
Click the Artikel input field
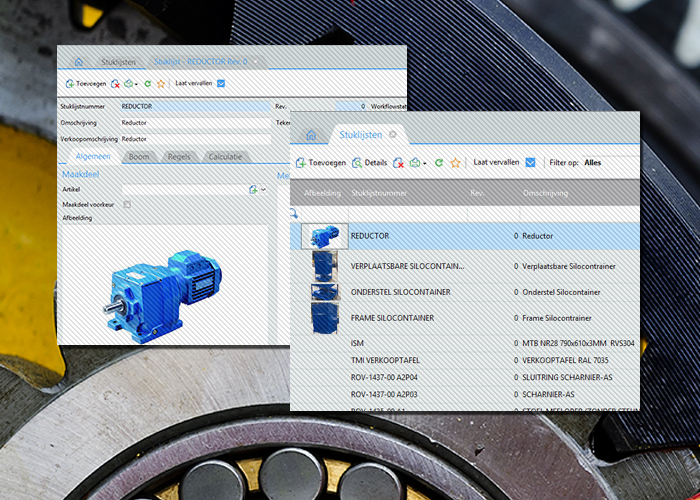(184, 190)
